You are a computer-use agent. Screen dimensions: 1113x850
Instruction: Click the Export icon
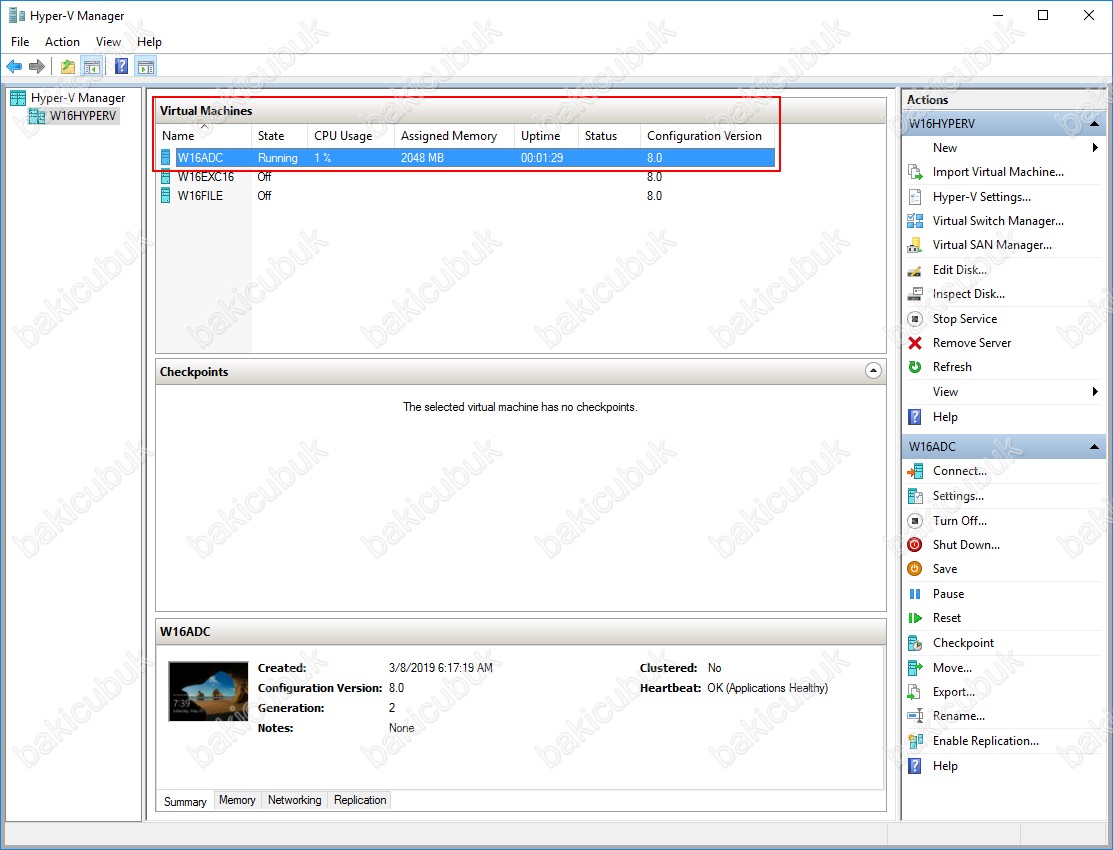tap(915, 692)
